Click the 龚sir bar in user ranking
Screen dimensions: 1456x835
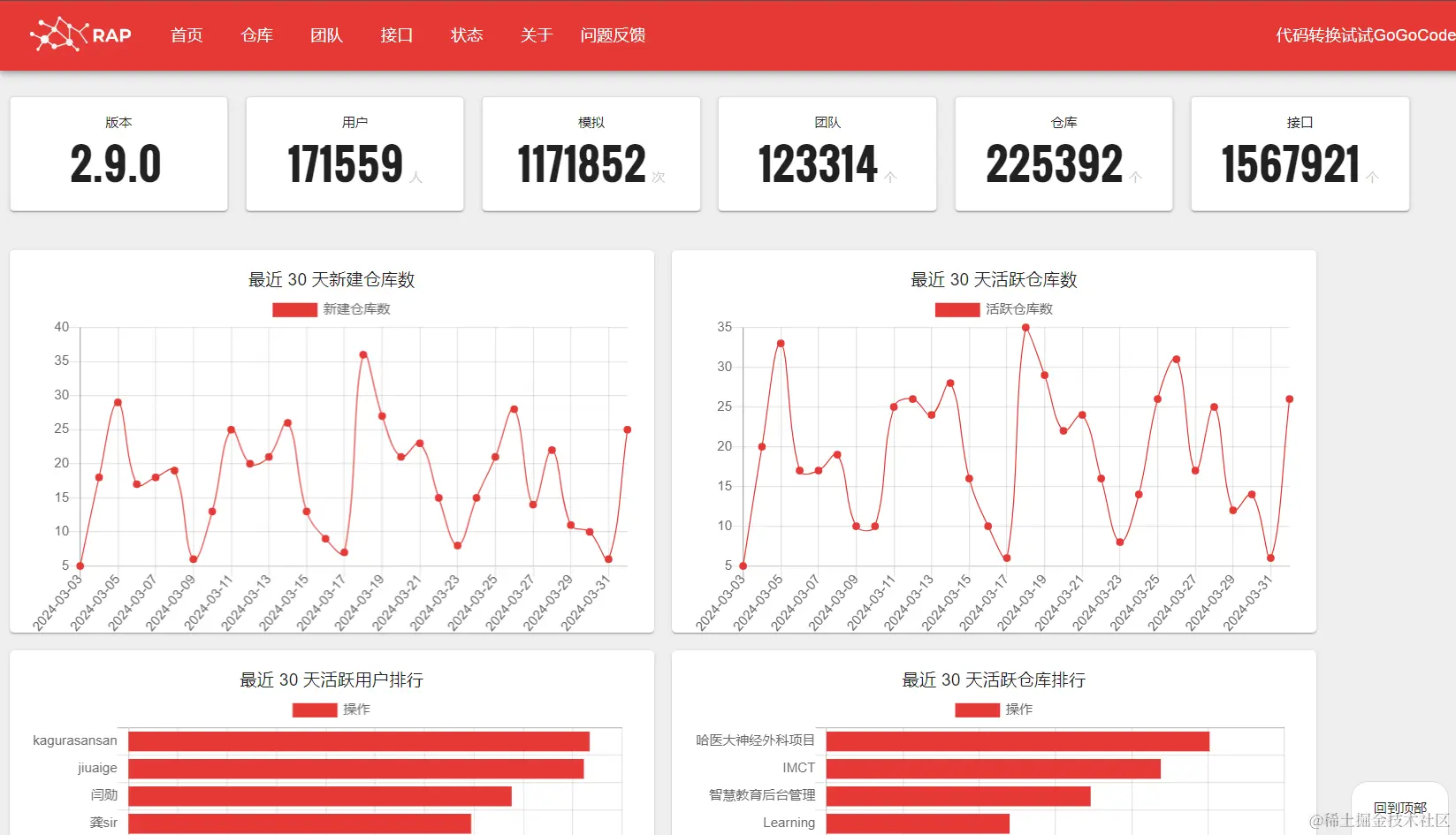coord(300,824)
